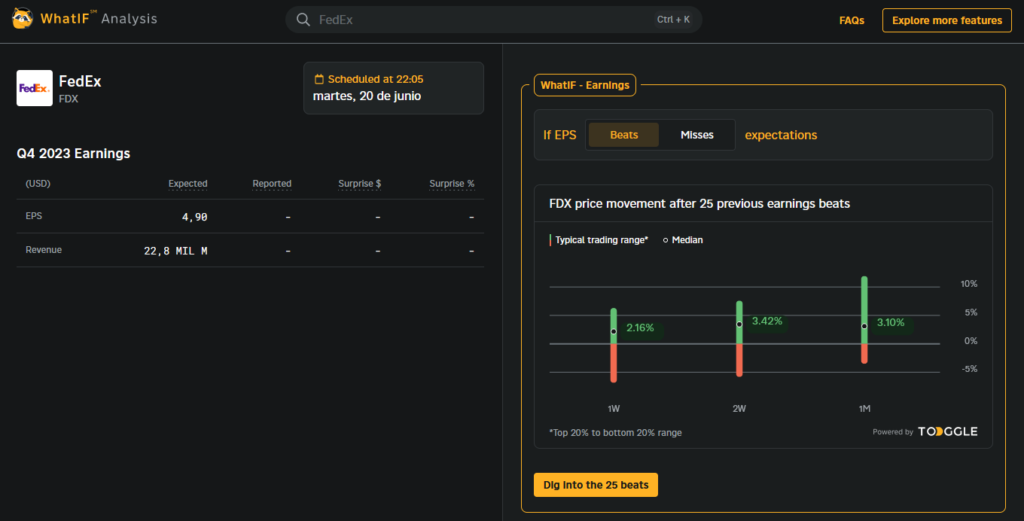Click the 3.10% median label

(x=891, y=323)
